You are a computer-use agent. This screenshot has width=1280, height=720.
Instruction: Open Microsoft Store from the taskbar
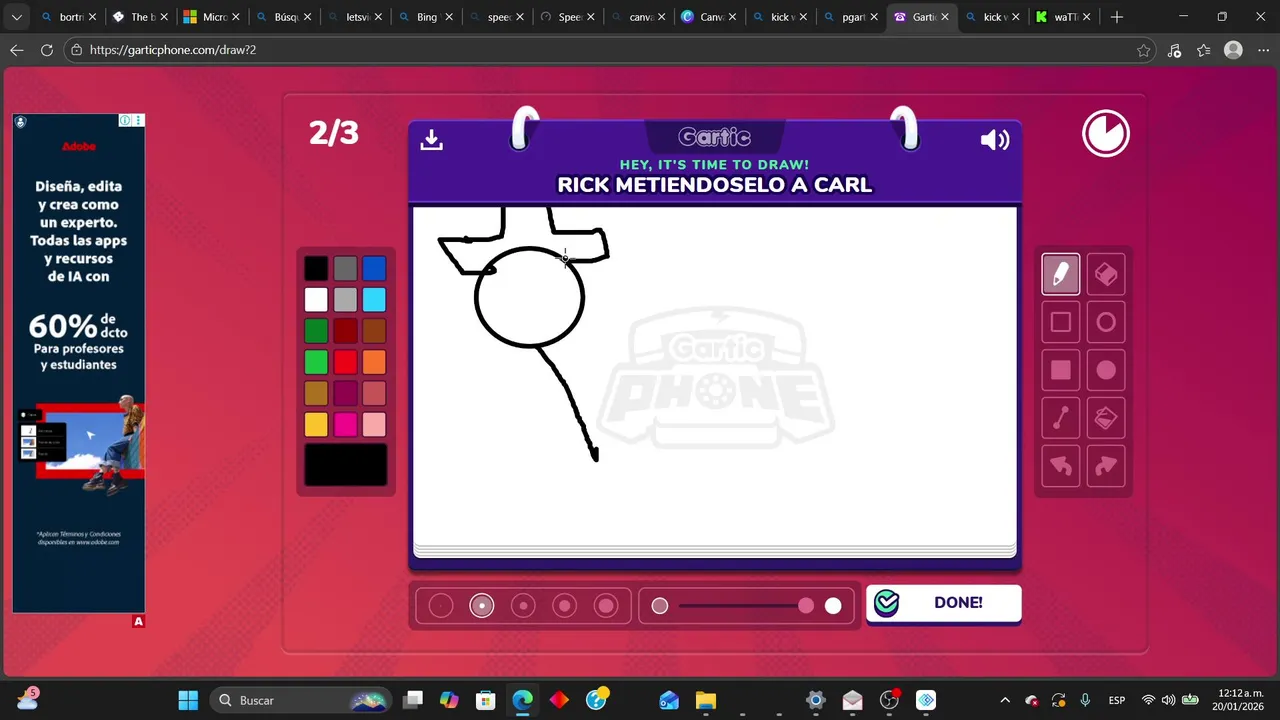[x=485, y=700]
